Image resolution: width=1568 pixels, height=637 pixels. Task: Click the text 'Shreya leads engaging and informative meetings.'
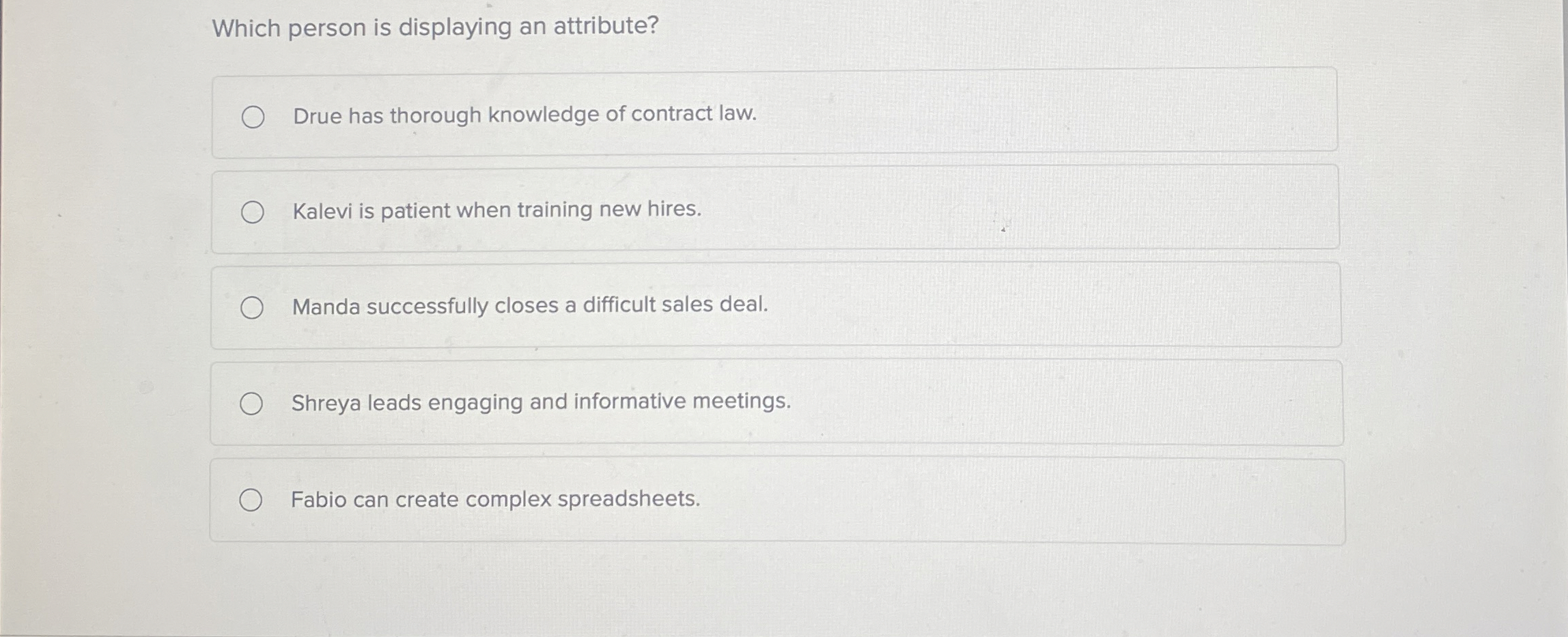[541, 402]
